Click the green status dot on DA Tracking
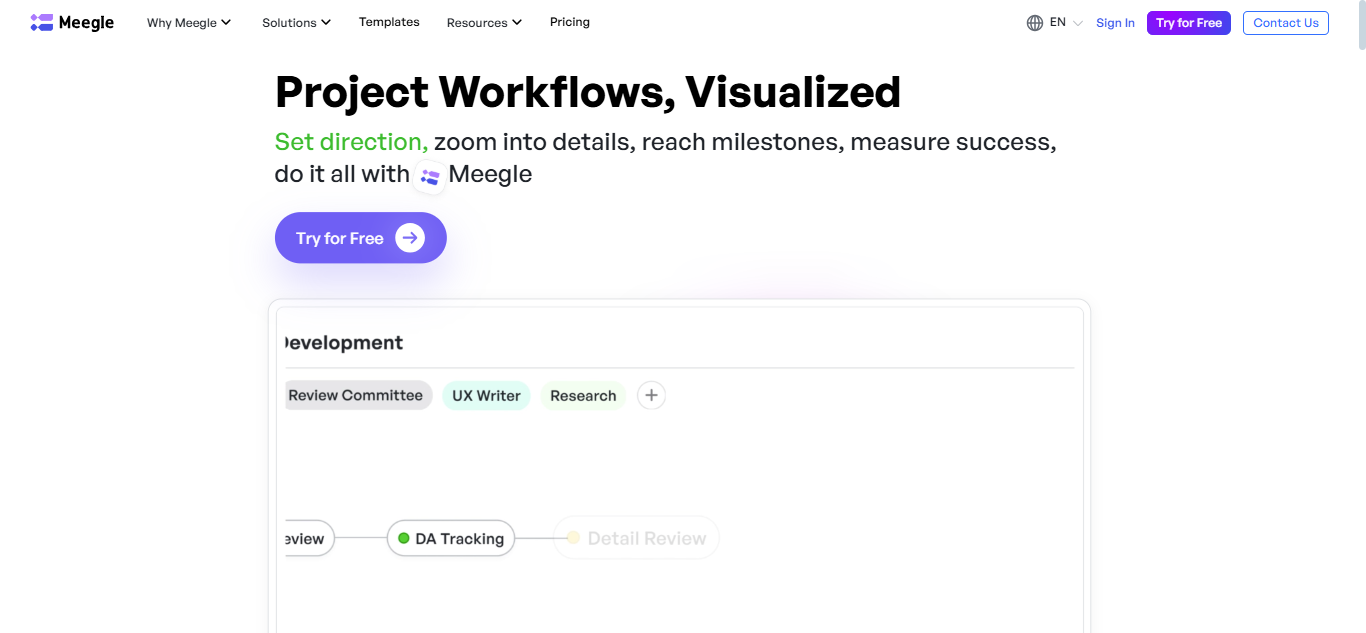Image resolution: width=1366 pixels, height=633 pixels. [x=404, y=538]
